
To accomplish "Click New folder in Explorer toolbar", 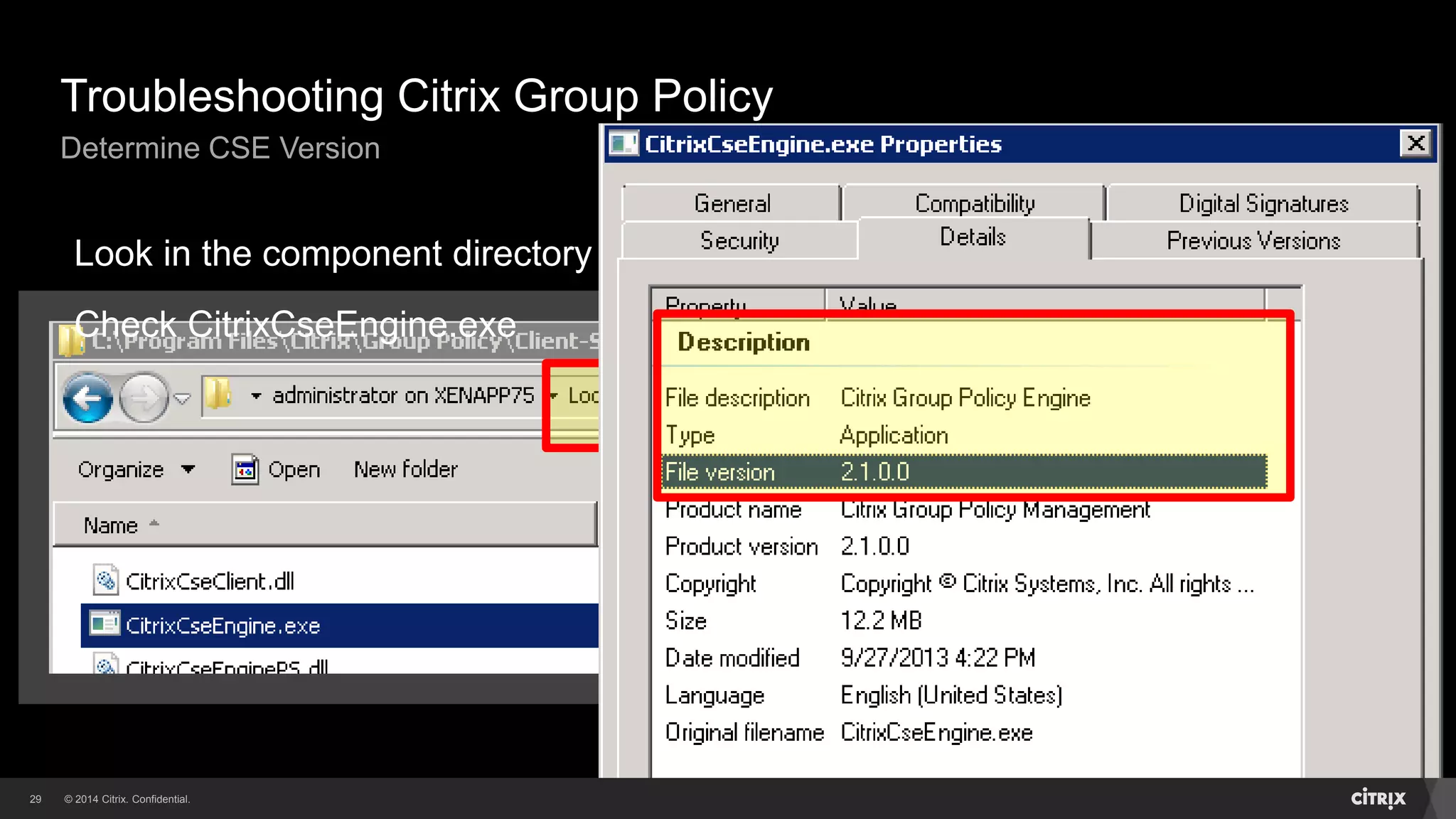I will pos(406,469).
